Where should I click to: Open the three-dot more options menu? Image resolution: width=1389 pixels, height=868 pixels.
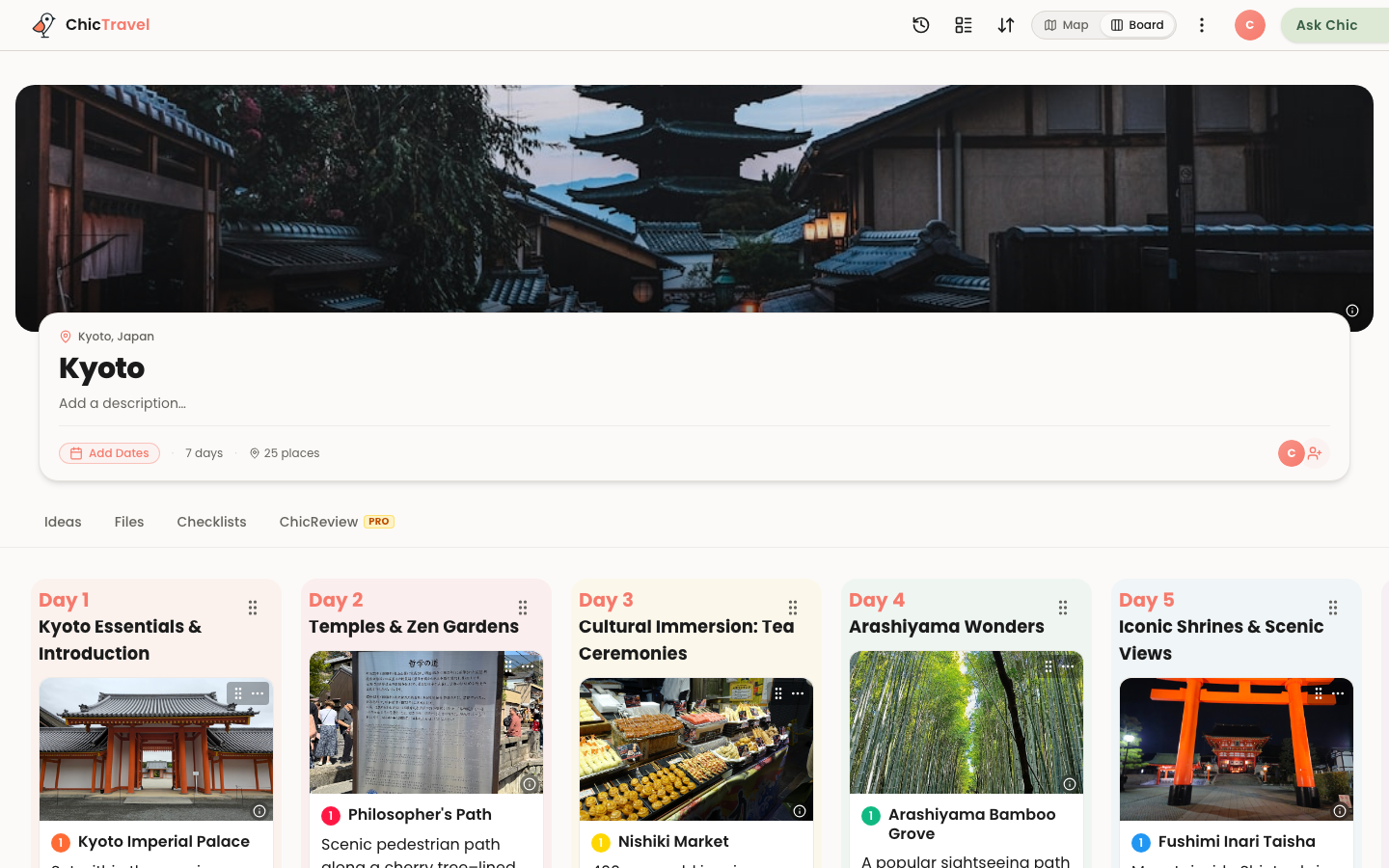click(x=1202, y=25)
